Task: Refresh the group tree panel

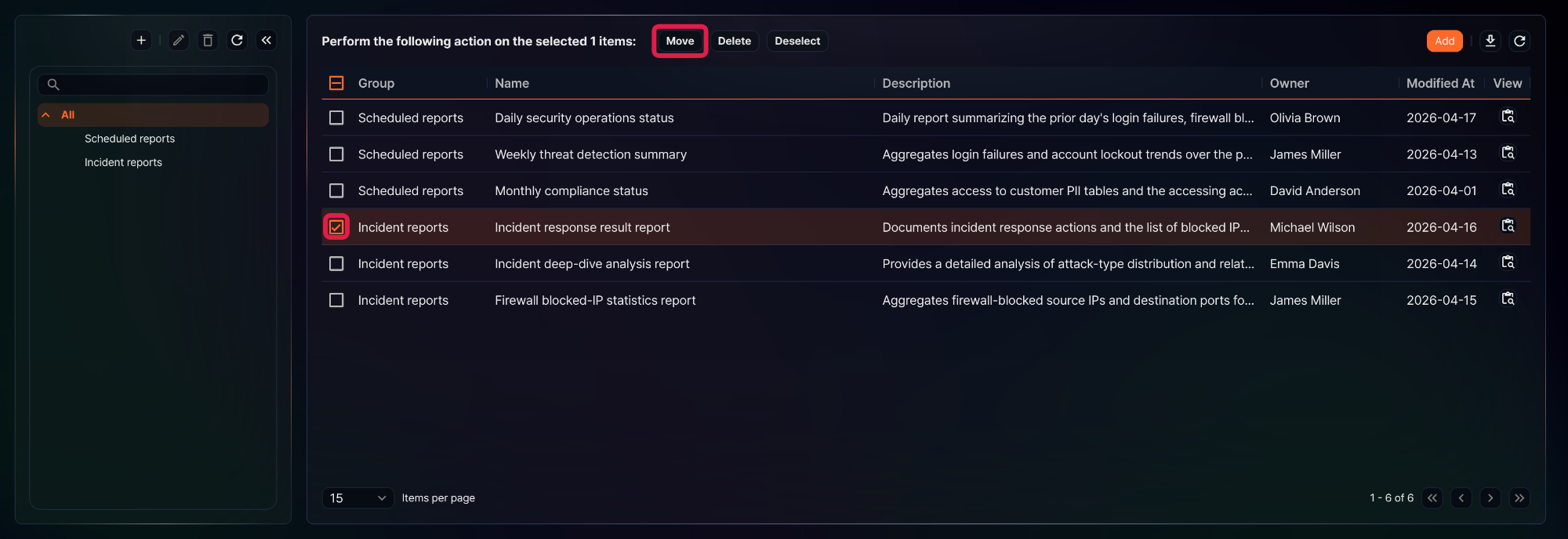Action: pos(237,40)
